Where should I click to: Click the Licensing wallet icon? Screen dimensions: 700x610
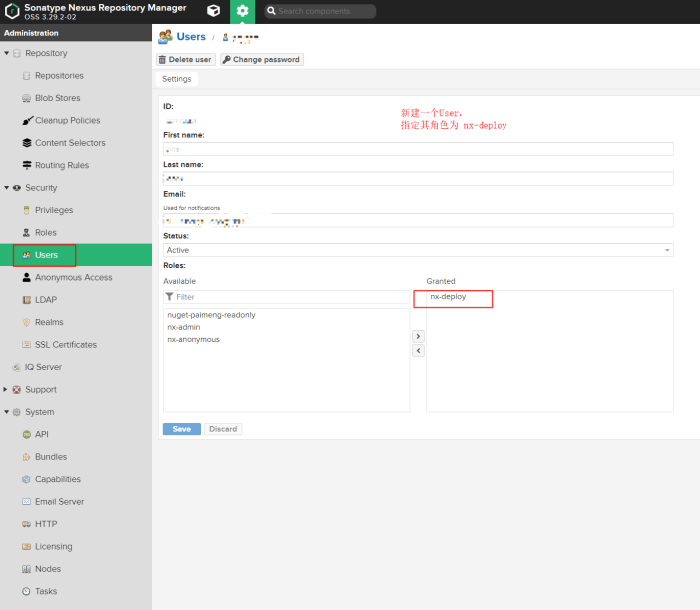27,547
